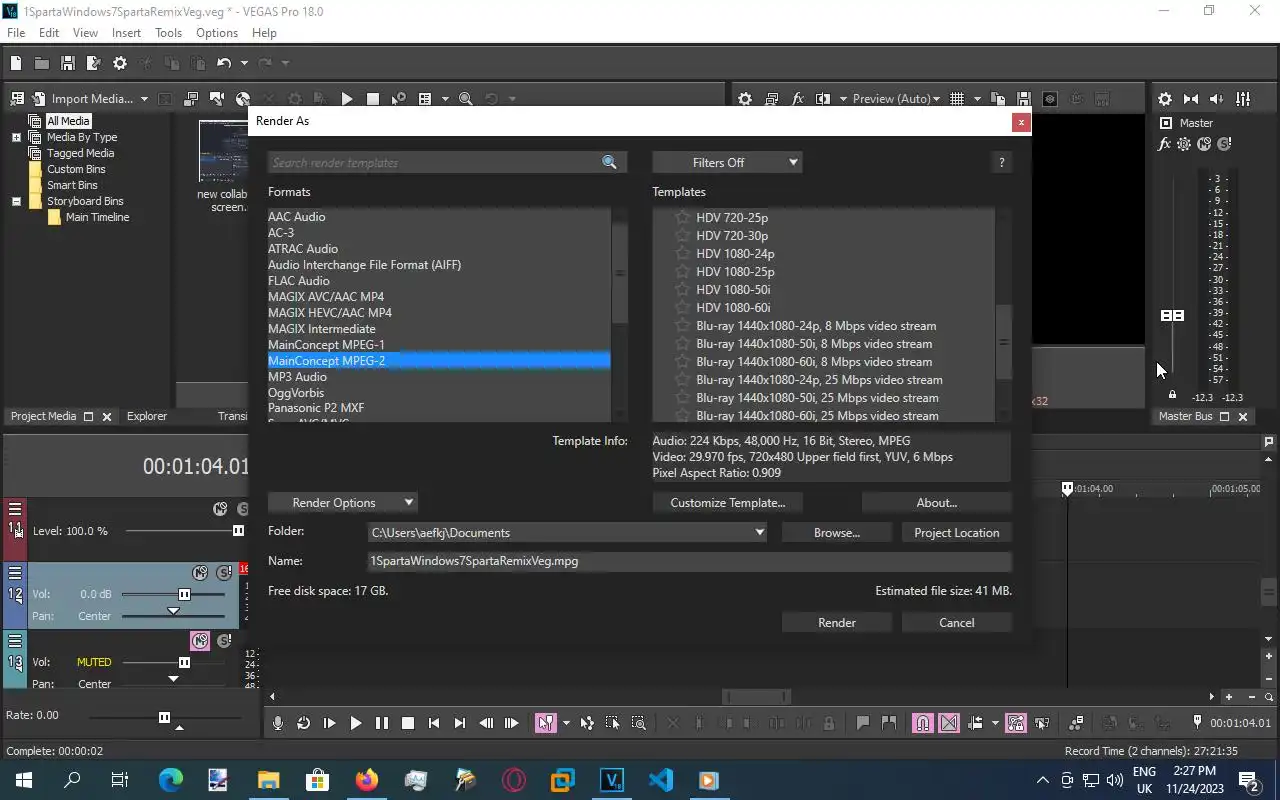Click the Undo arrow in main toolbar
This screenshot has height=800, width=1280.
(x=223, y=63)
